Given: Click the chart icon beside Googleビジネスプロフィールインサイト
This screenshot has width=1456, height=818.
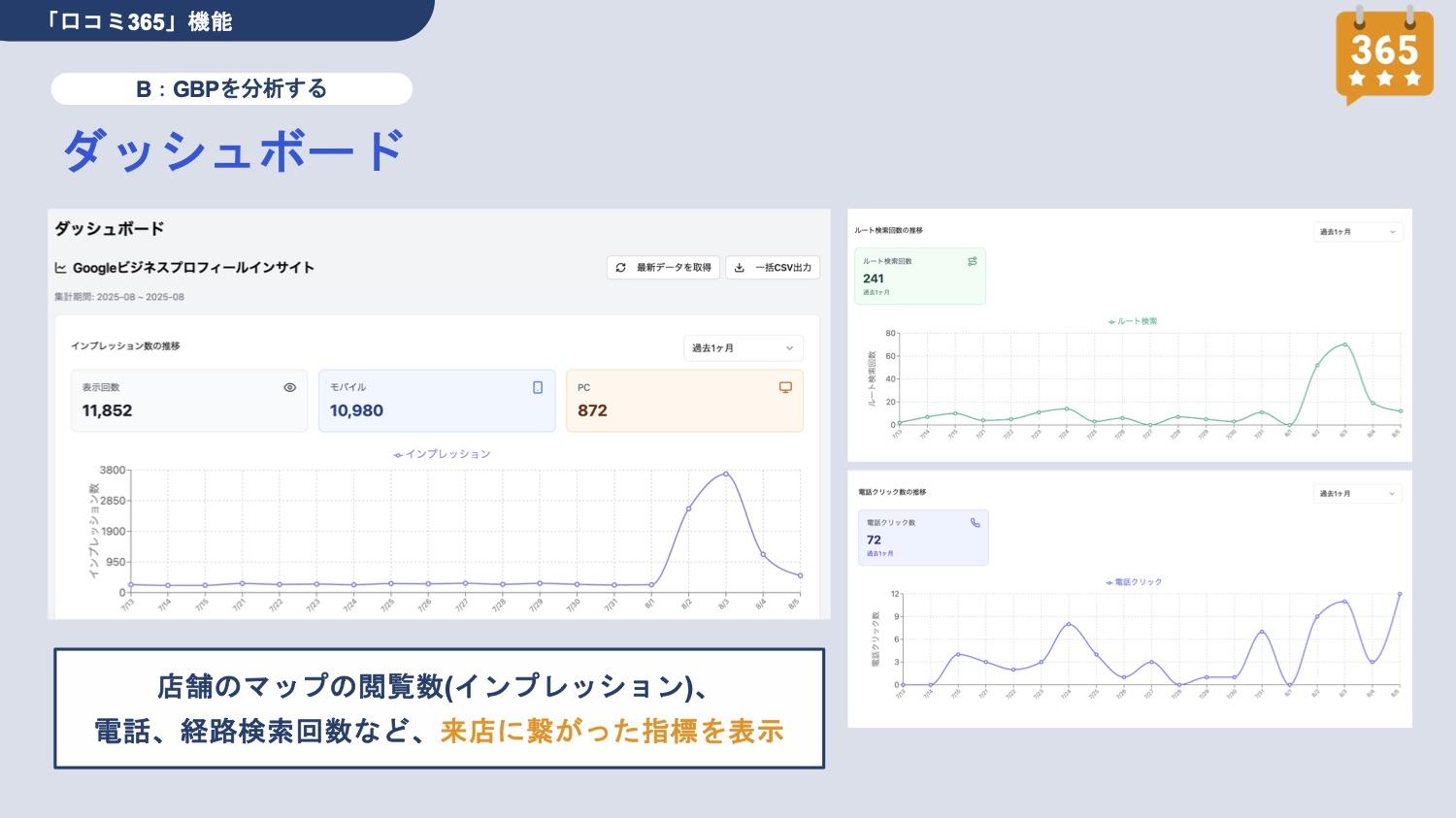Looking at the screenshot, I should point(61,268).
